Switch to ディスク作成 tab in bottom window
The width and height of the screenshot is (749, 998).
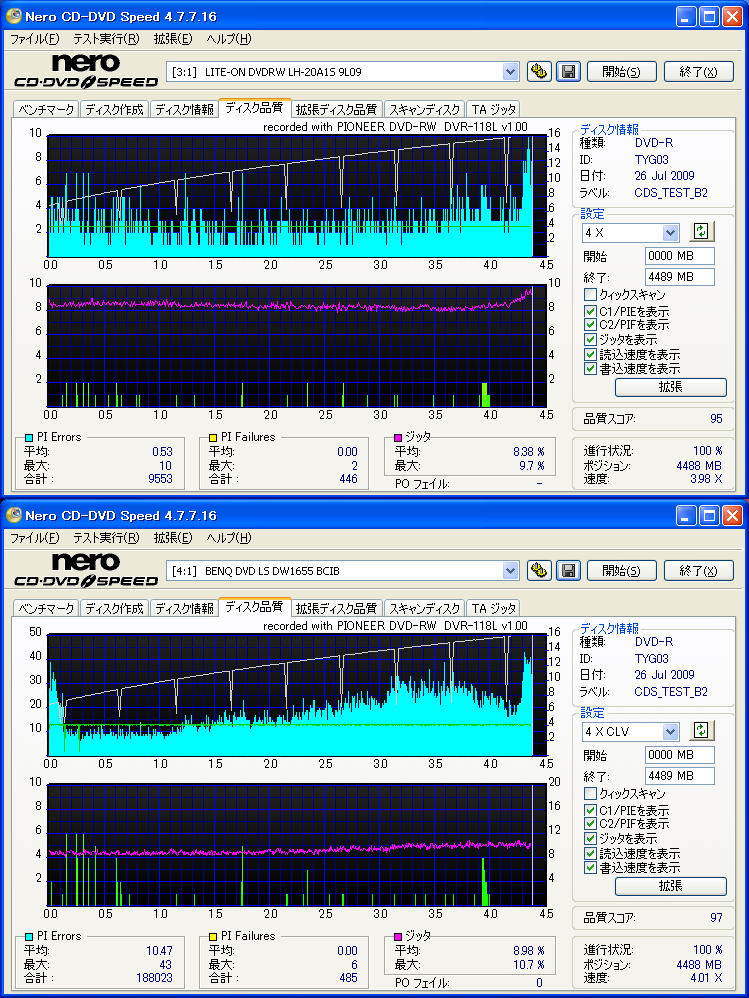pyautogui.click(x=115, y=608)
